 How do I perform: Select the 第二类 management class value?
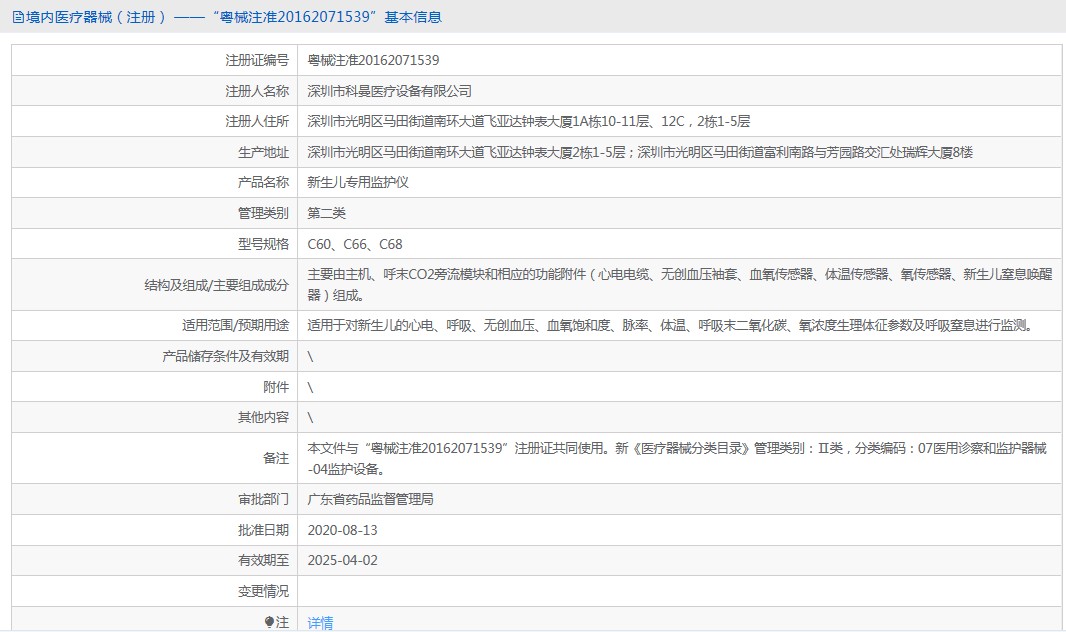326,213
